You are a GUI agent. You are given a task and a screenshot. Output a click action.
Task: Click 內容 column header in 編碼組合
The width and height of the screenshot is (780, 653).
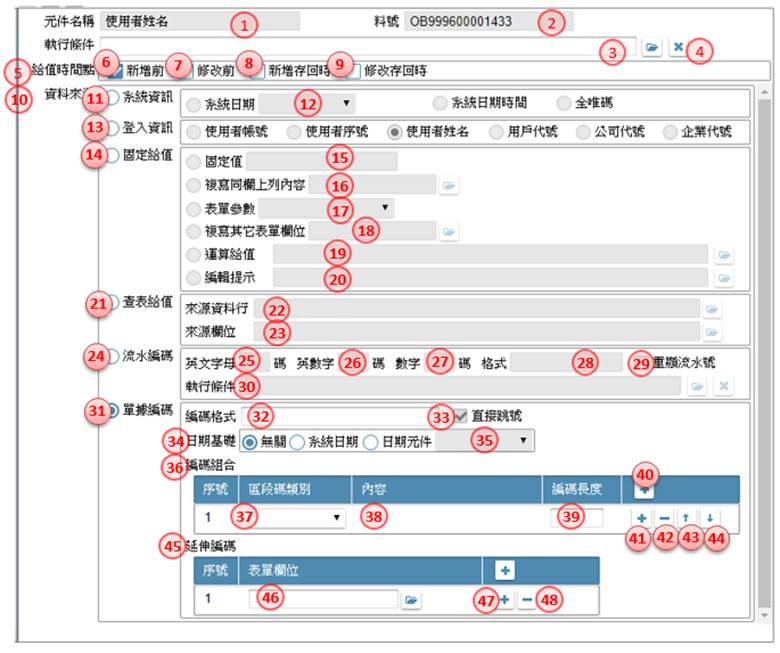[x=447, y=490]
